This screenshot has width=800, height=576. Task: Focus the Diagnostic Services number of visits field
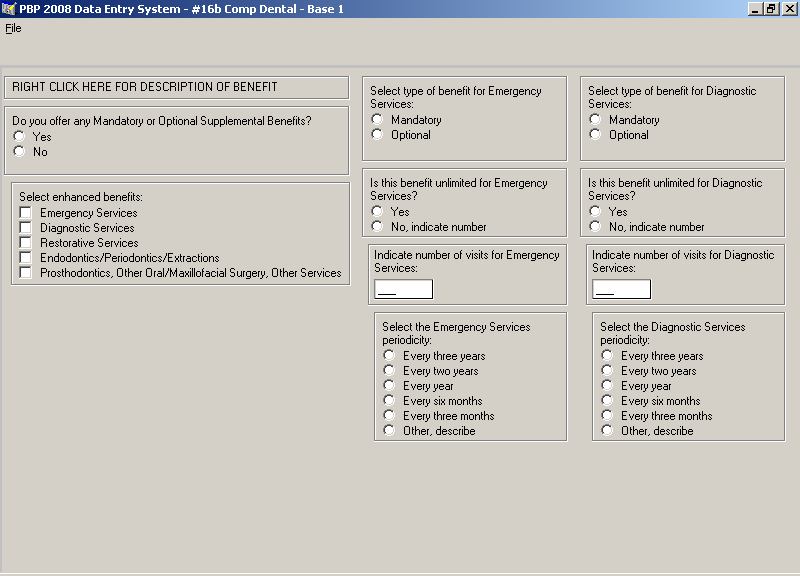click(621, 289)
